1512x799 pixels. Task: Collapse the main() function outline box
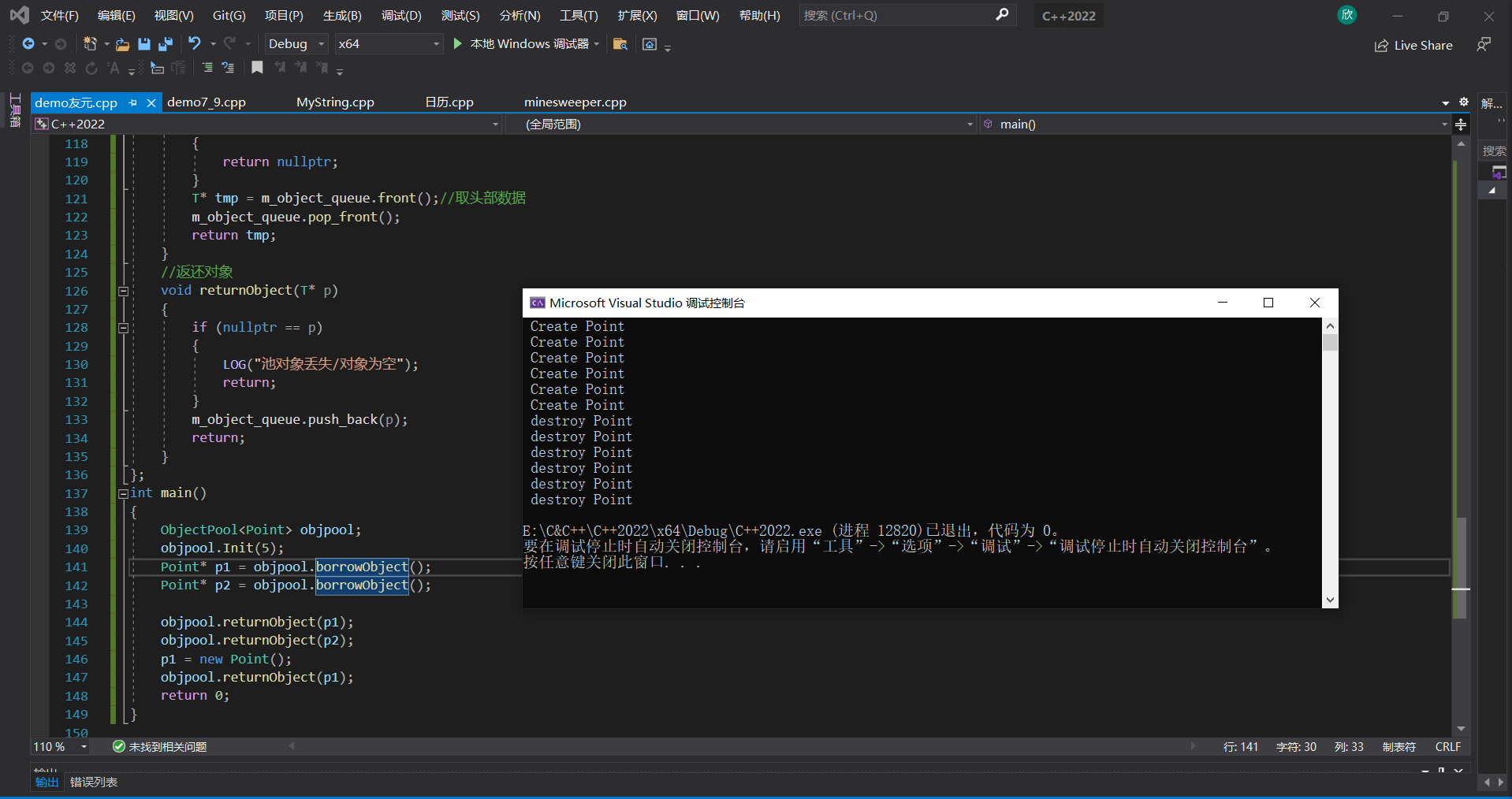[x=123, y=493]
